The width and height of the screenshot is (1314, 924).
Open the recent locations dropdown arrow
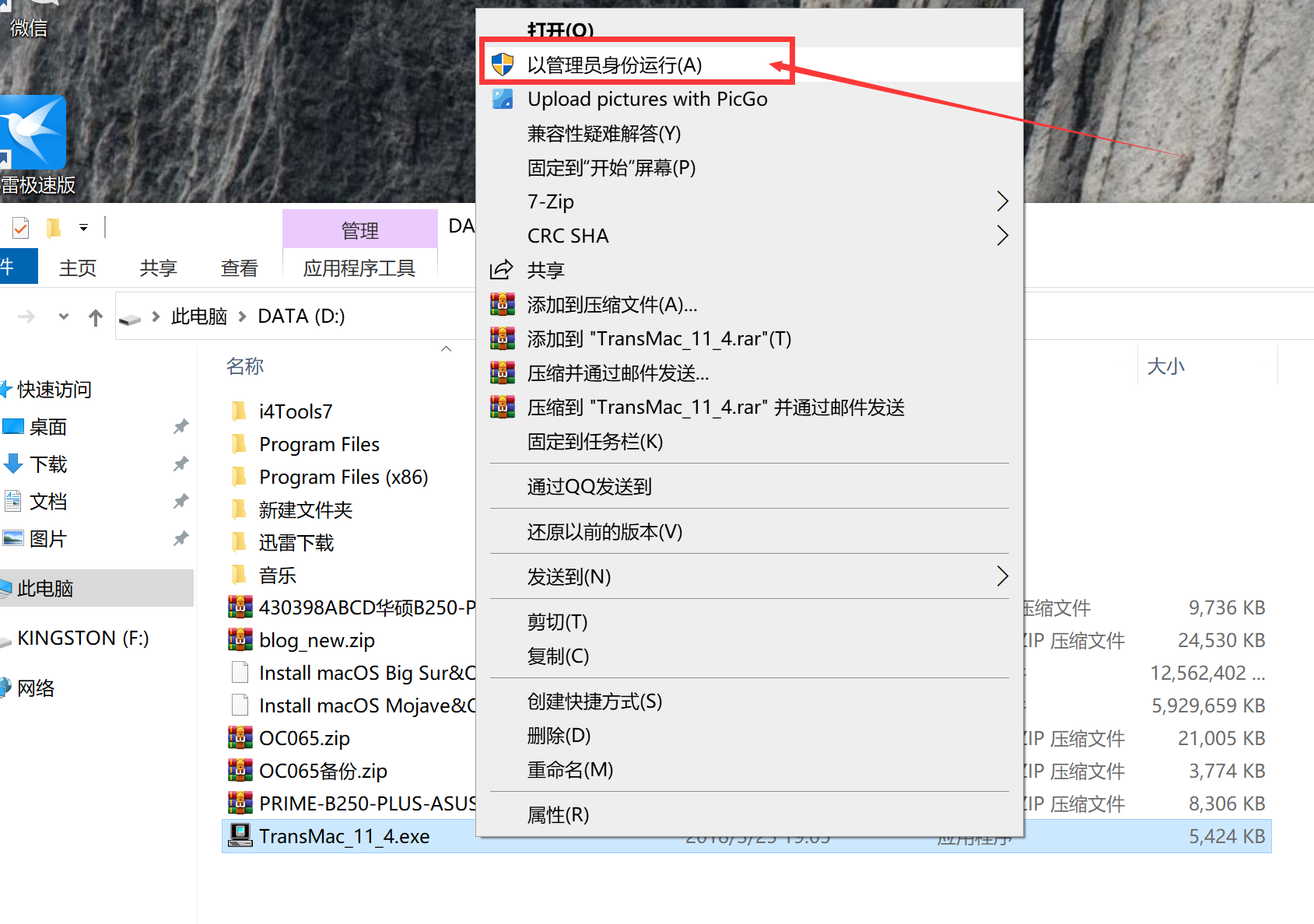click(x=64, y=317)
